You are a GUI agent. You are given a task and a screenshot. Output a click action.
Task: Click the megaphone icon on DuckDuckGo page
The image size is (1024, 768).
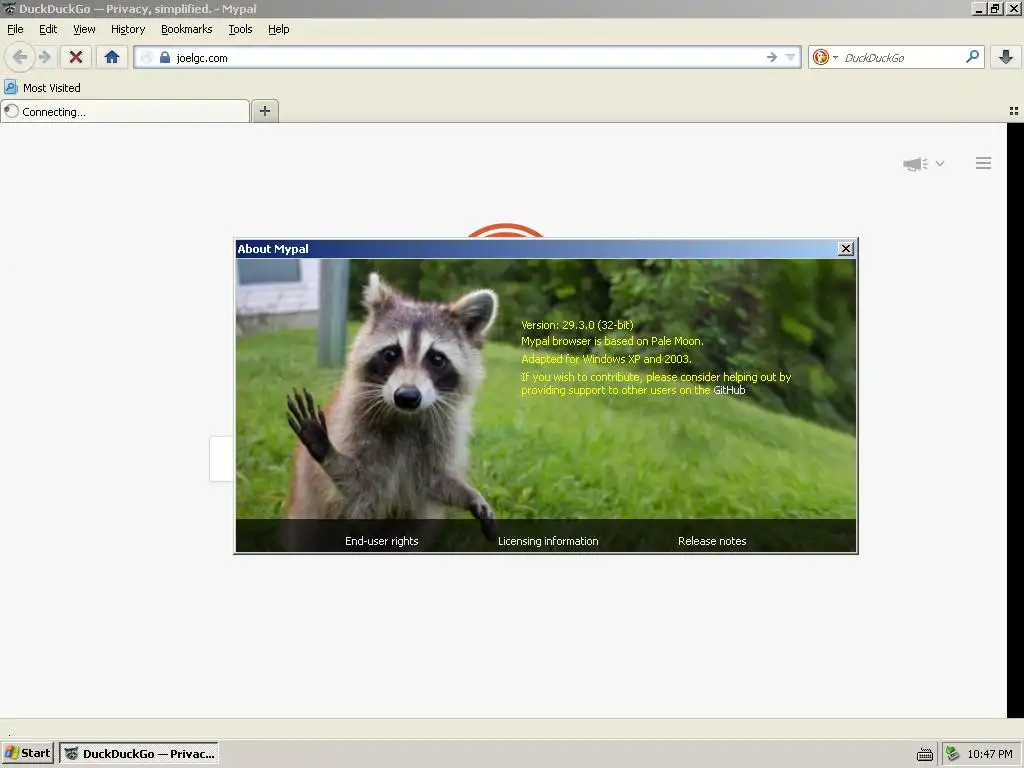pyautogui.click(x=915, y=164)
